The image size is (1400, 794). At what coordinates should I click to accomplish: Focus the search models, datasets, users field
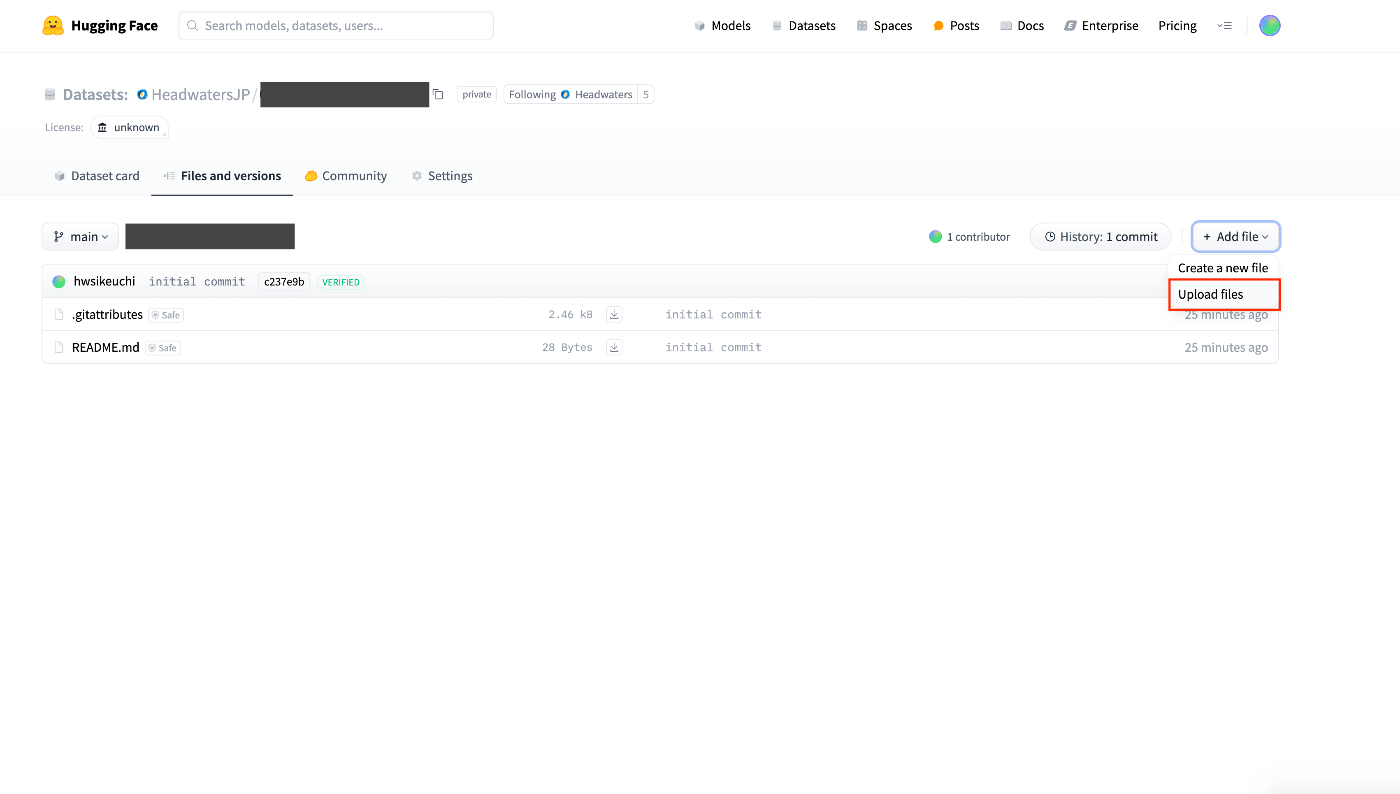coord(336,26)
